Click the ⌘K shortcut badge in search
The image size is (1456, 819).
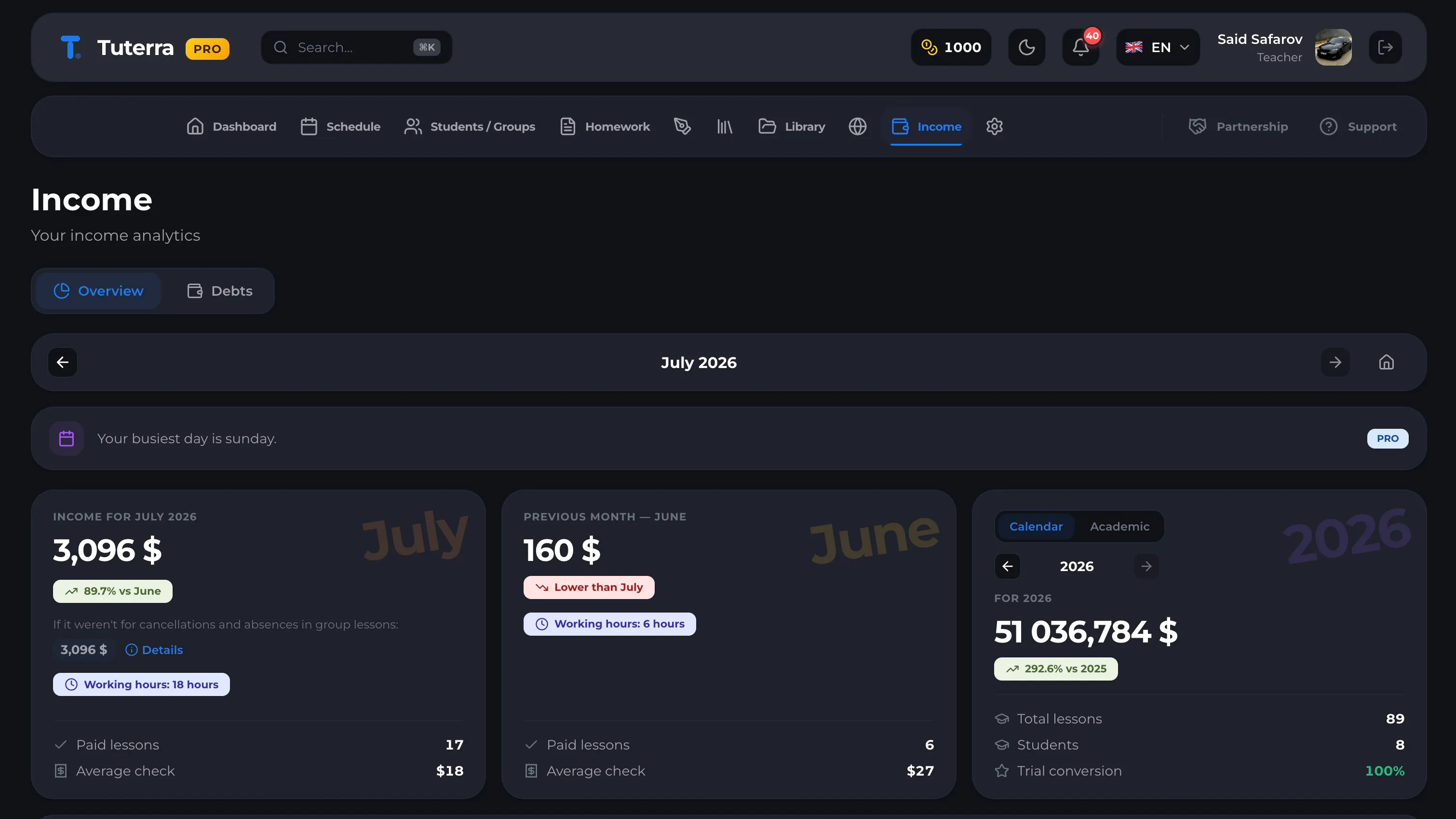pyautogui.click(x=427, y=48)
